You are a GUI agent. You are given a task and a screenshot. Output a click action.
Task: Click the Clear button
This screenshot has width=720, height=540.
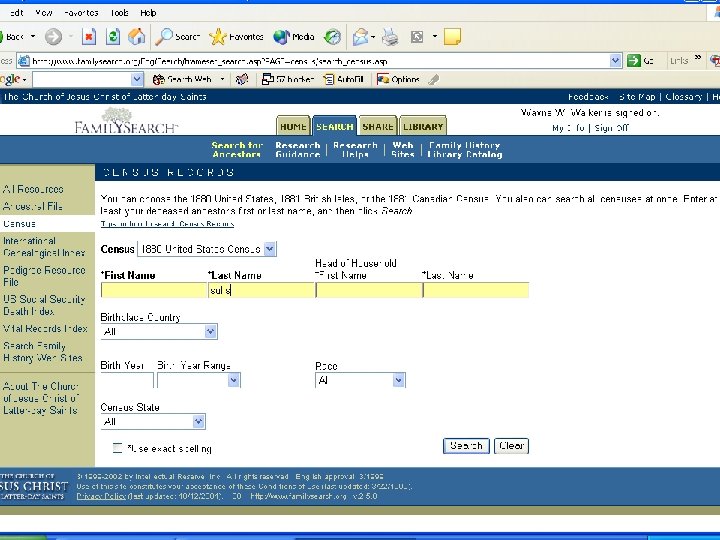tap(512, 446)
